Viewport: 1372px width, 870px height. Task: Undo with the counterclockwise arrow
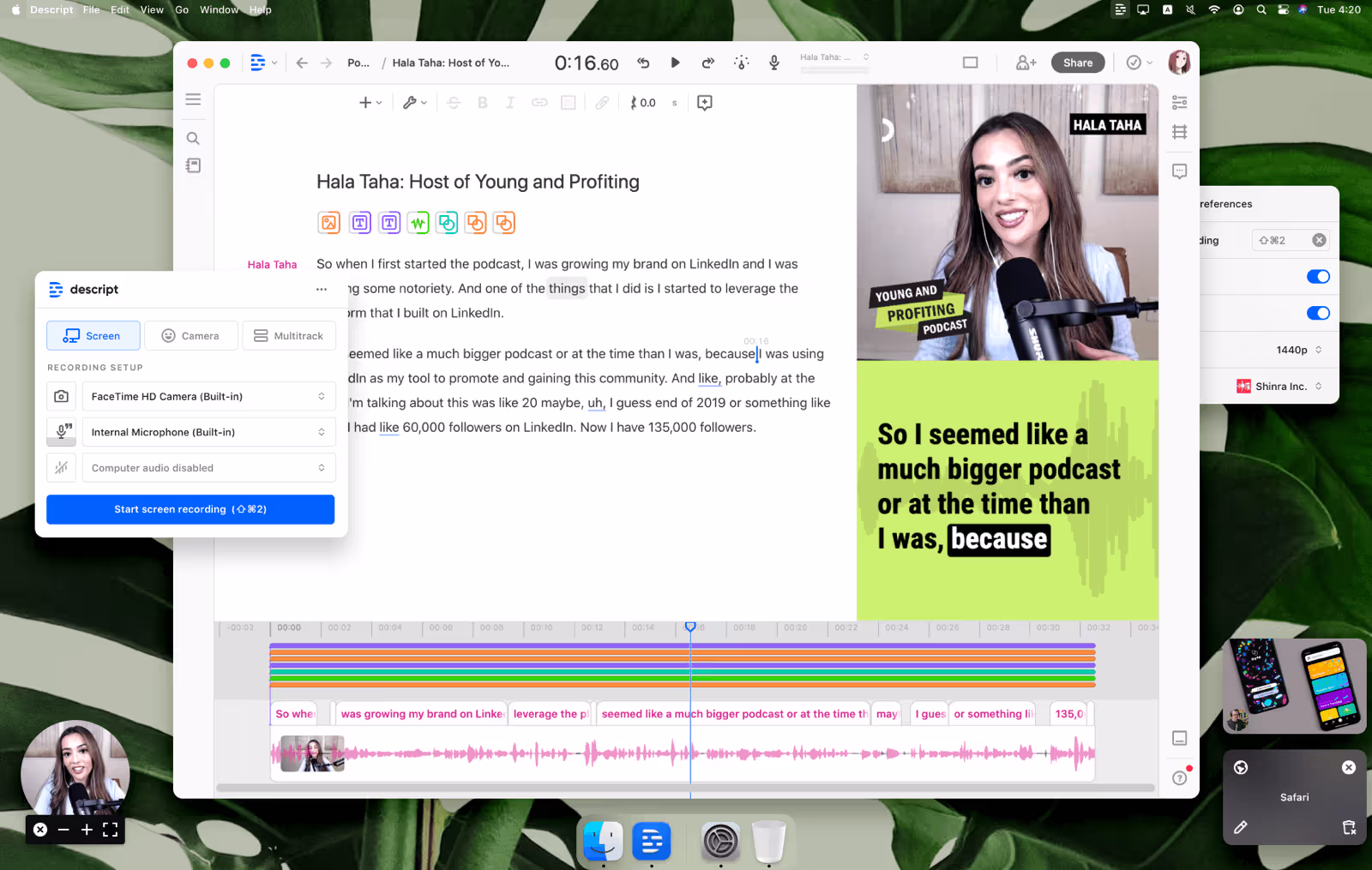click(x=643, y=63)
